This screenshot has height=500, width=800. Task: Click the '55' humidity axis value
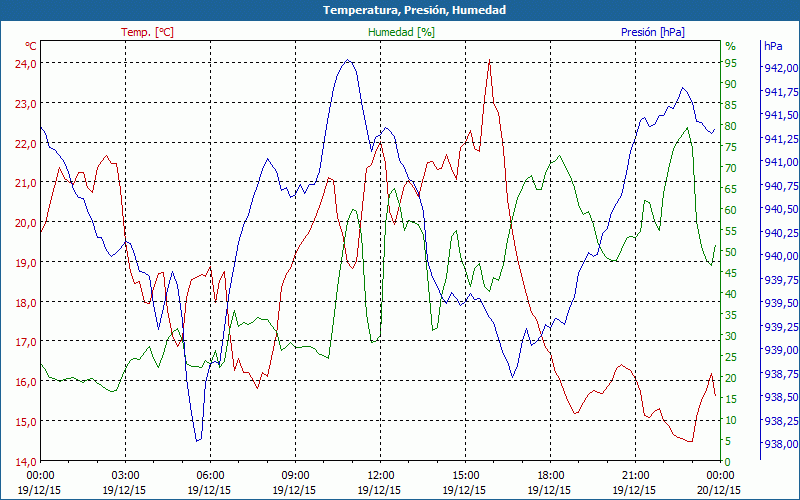[x=731, y=231]
